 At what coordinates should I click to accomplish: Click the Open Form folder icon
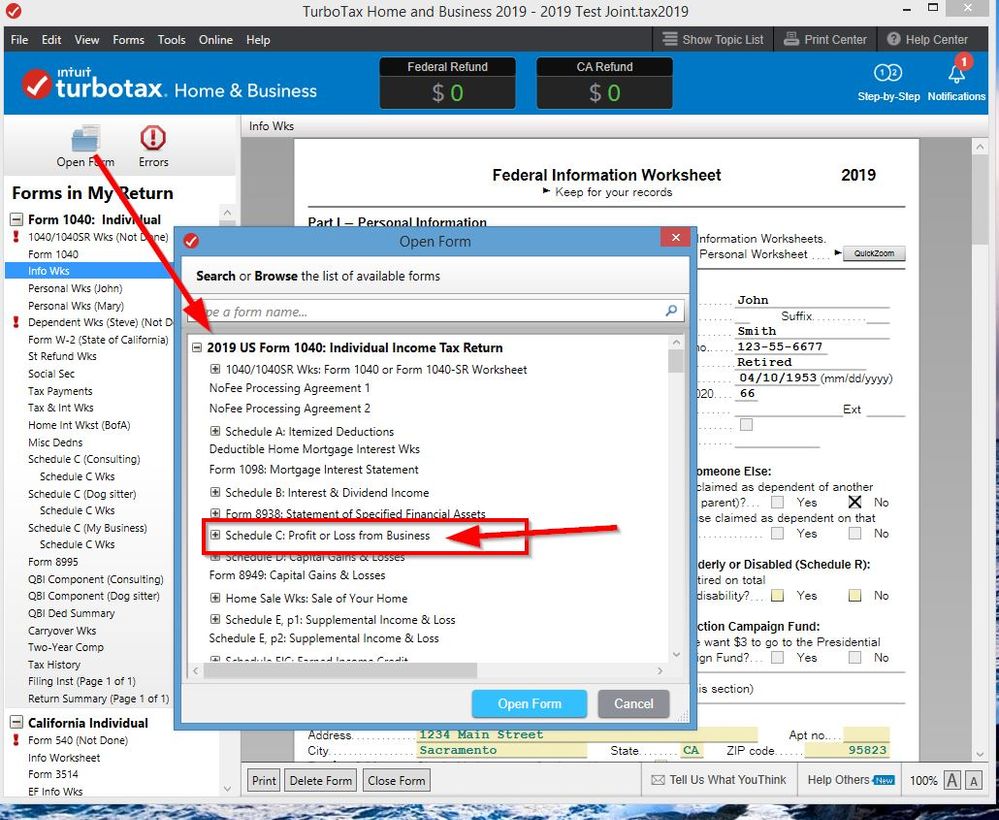(85, 139)
